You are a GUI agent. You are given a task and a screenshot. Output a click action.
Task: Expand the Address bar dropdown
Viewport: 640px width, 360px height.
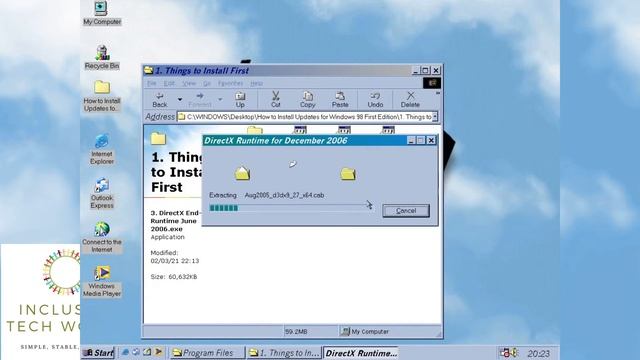(x=435, y=117)
